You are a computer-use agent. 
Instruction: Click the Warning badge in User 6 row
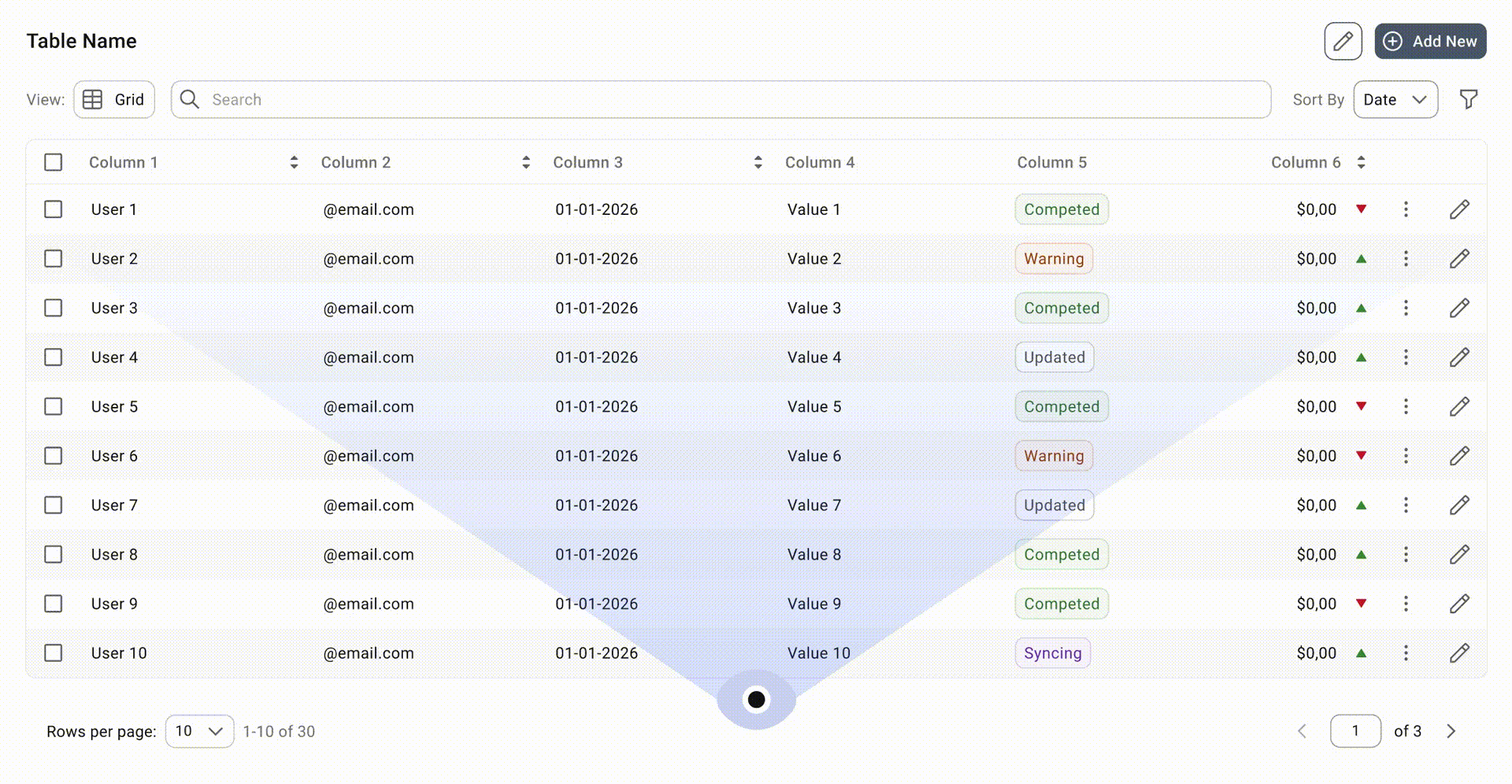click(1054, 456)
